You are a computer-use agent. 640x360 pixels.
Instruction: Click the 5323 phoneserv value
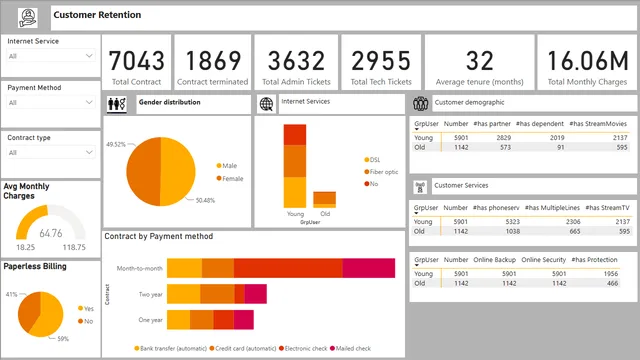513,222
